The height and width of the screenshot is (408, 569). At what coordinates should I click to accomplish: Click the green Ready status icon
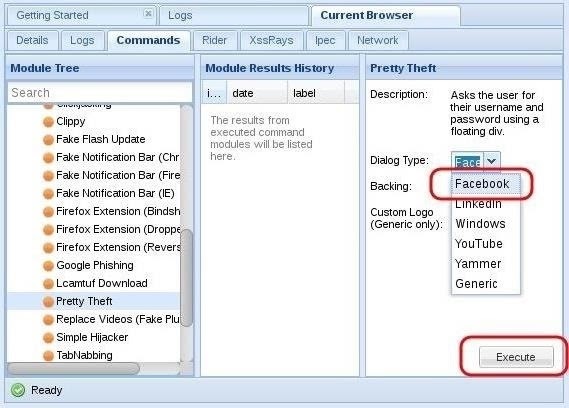[x=18, y=390]
